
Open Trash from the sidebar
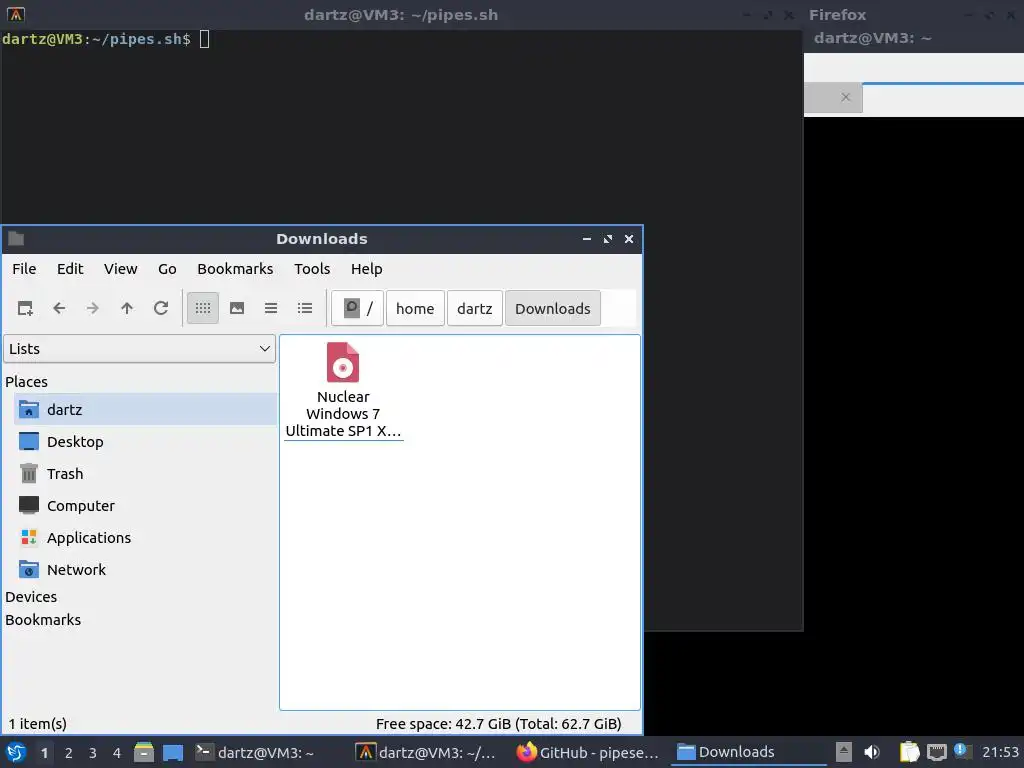pyautogui.click(x=145, y=473)
